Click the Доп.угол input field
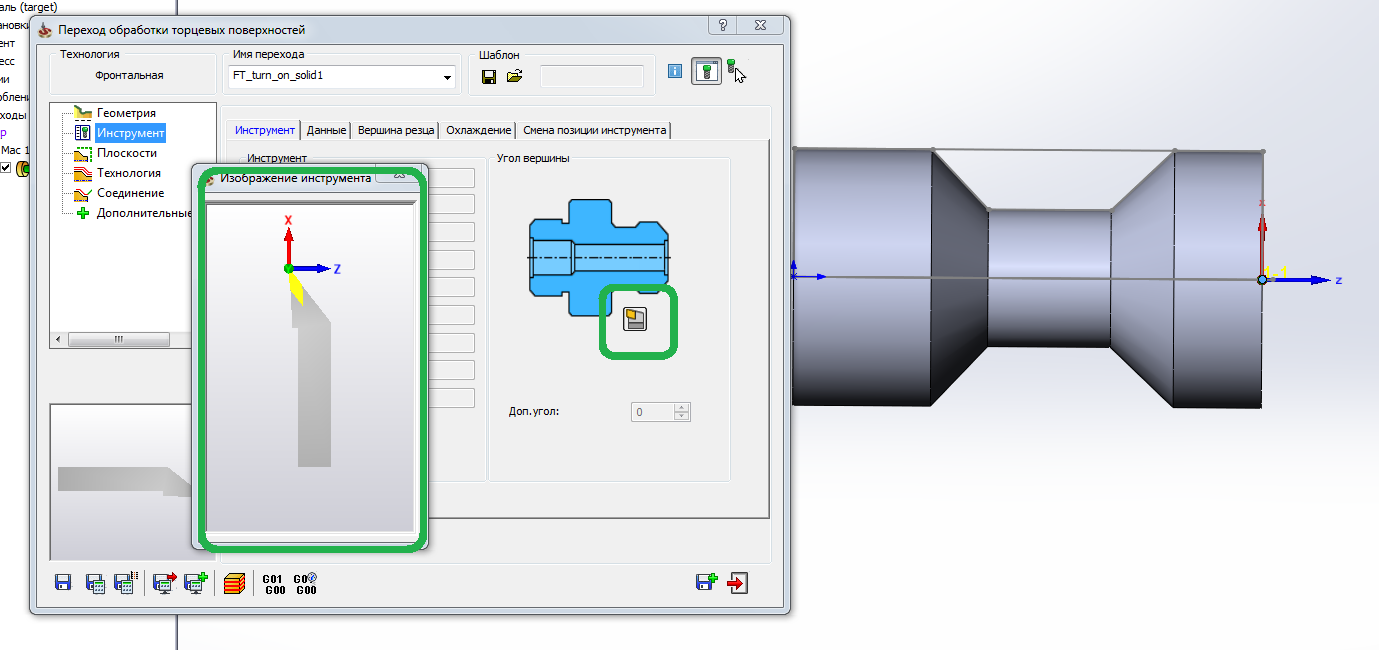The width and height of the screenshot is (1379, 650). (653, 412)
